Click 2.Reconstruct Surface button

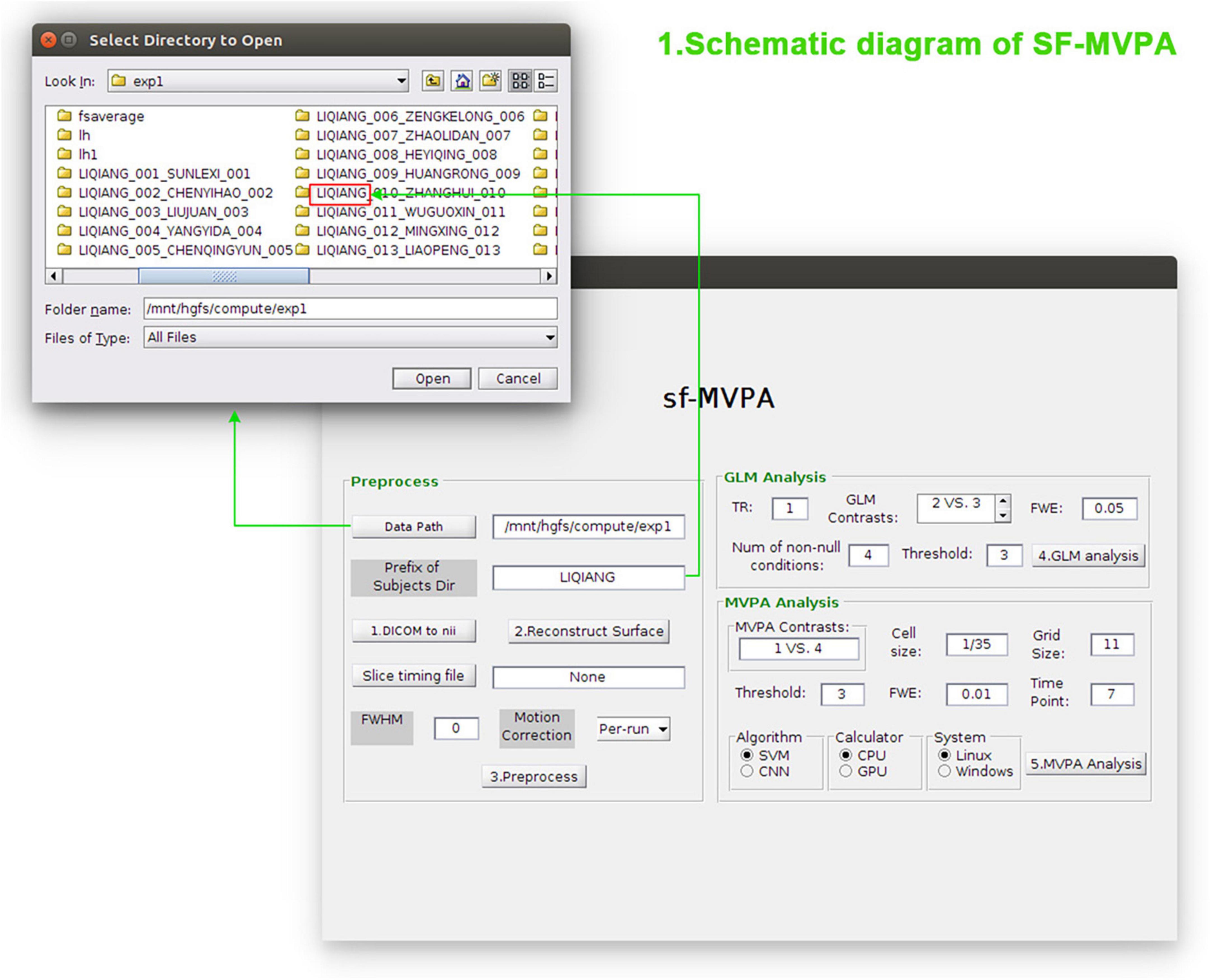point(589,631)
